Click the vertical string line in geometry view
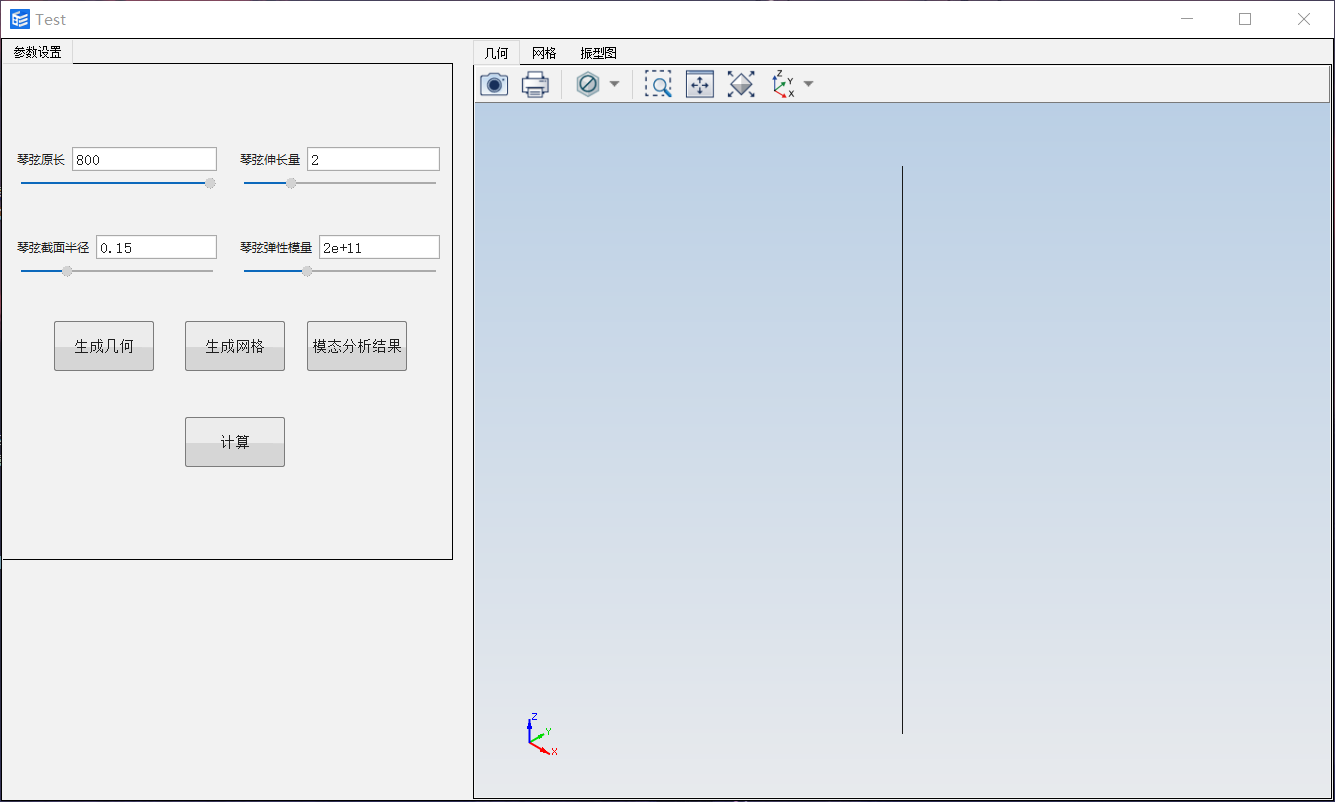 click(902, 450)
